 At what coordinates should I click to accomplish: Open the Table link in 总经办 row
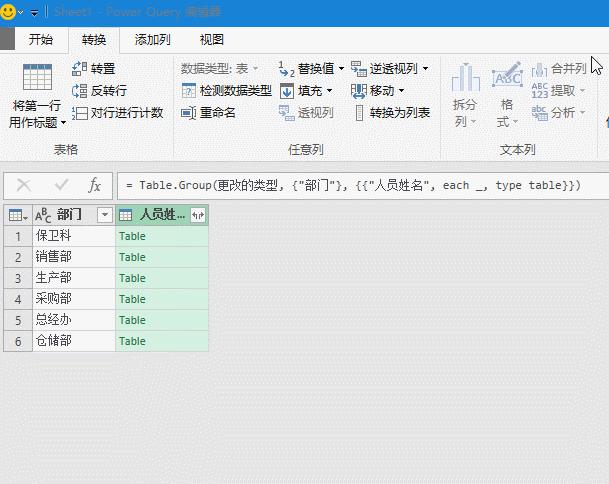132,320
